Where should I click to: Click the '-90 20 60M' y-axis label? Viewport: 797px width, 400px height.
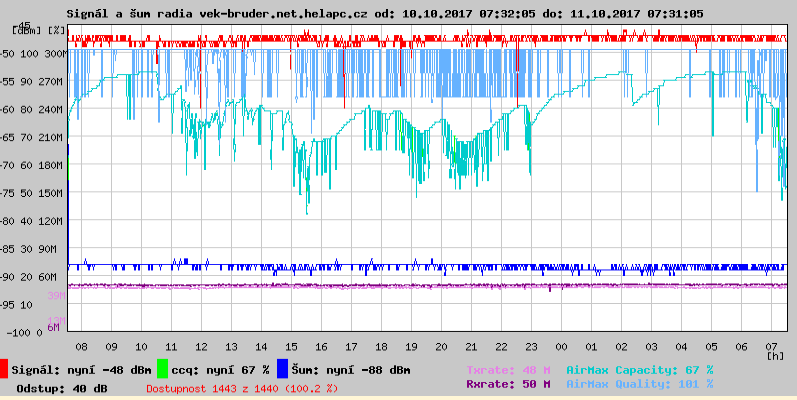[30, 277]
